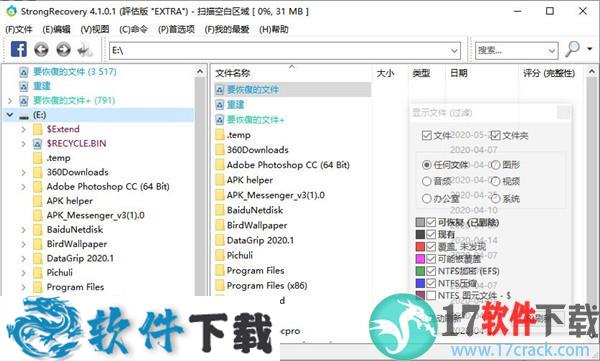The image size is (600, 361).
Task: Open the arrow menu beside the magnifier
Action: pyautogui.click(x=590, y=49)
